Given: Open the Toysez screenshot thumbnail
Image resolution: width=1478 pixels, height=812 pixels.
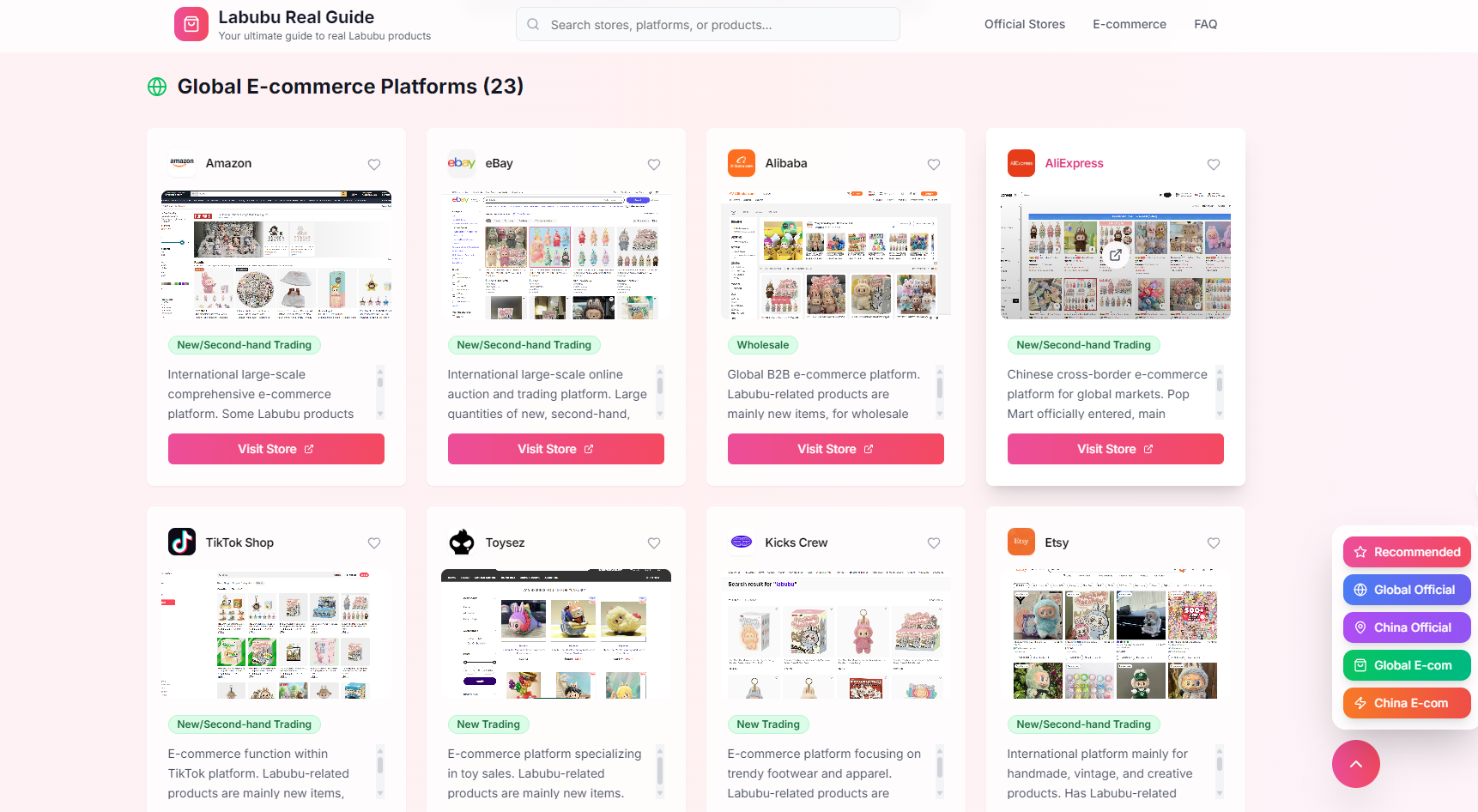Looking at the screenshot, I should 556,633.
